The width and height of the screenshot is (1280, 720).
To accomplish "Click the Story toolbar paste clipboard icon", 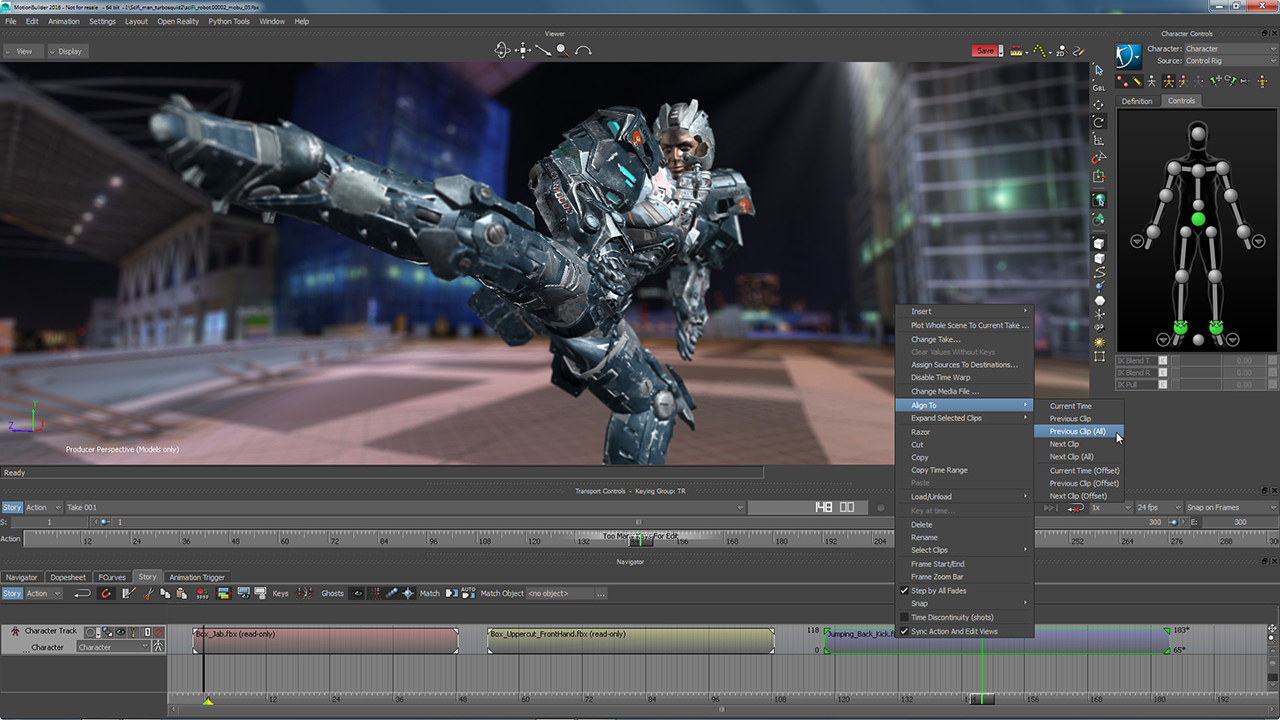I will click(x=182, y=593).
